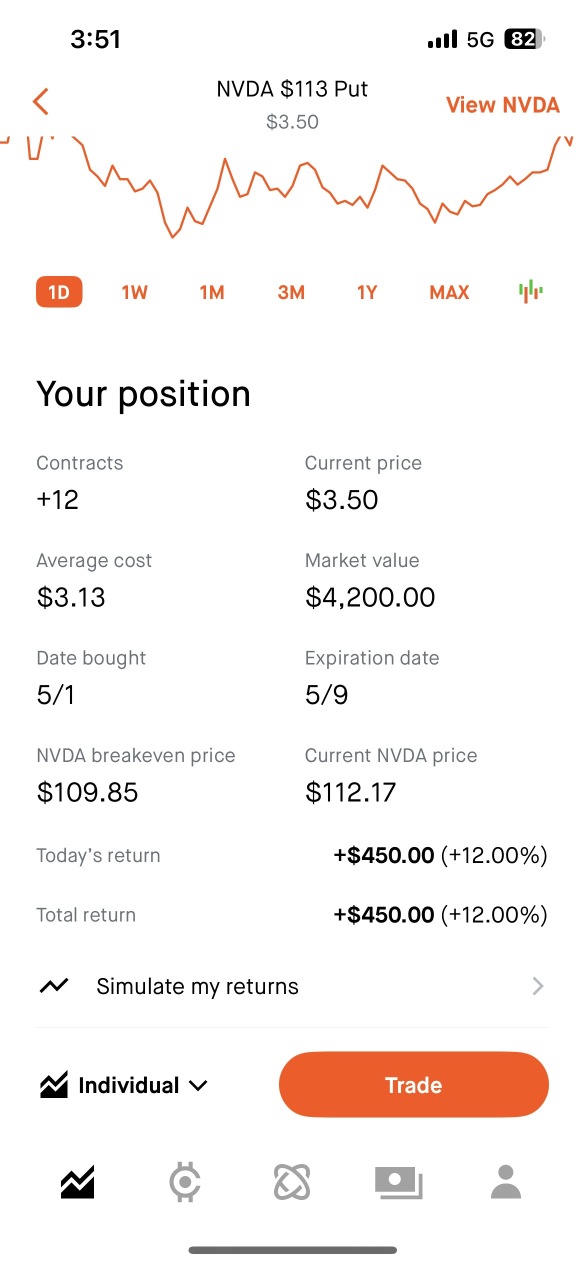Screen dimensions: 585x1266
Task: Expand Simulate my returns chevron
Action: 538,986
